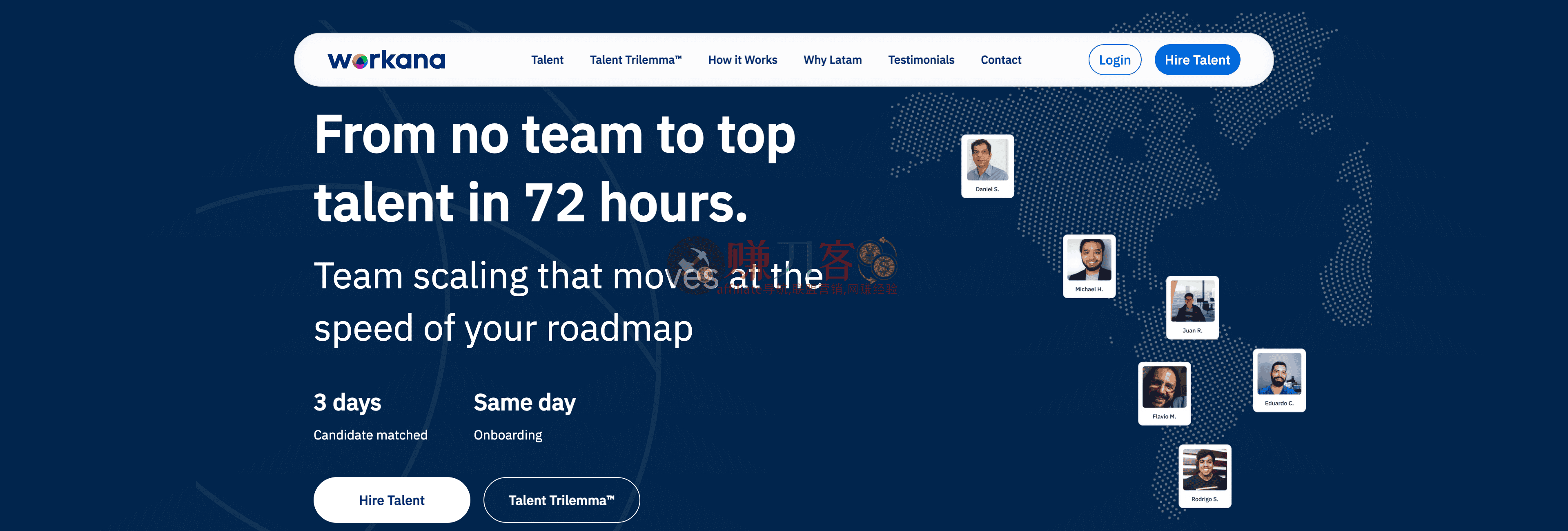1568x531 pixels.
Task: Select Daniel S. profile card
Action: (x=987, y=166)
